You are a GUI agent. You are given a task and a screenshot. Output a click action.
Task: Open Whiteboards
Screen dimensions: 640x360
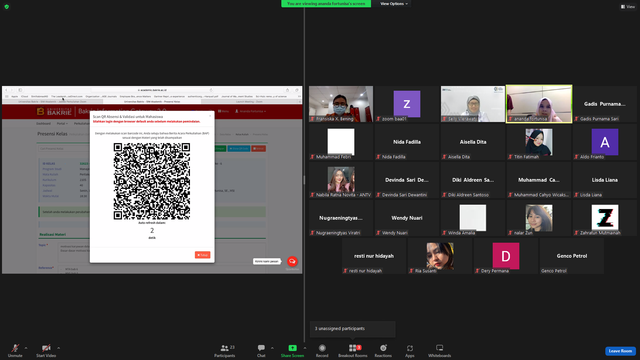tap(440, 350)
